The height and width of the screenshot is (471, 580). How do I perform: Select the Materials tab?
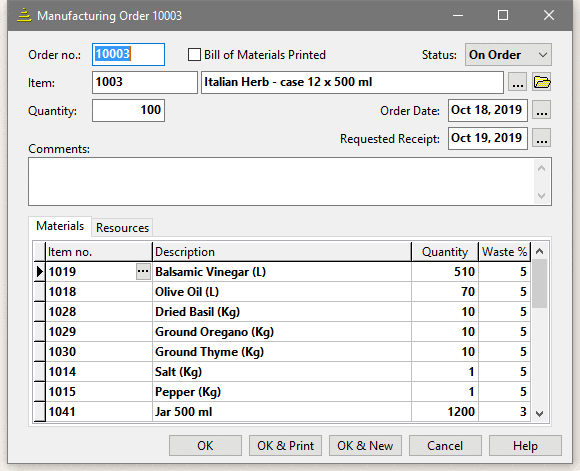click(60, 226)
